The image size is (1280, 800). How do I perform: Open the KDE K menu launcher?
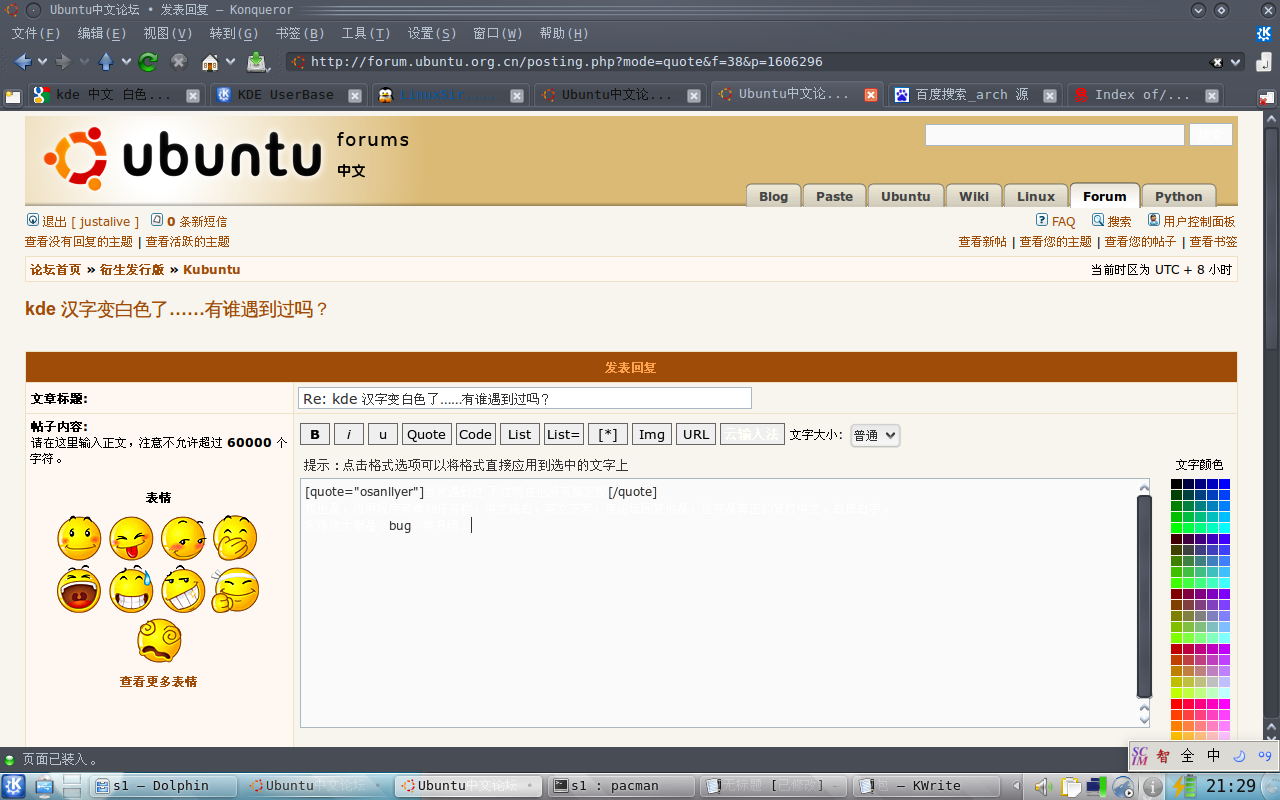[x=14, y=786]
